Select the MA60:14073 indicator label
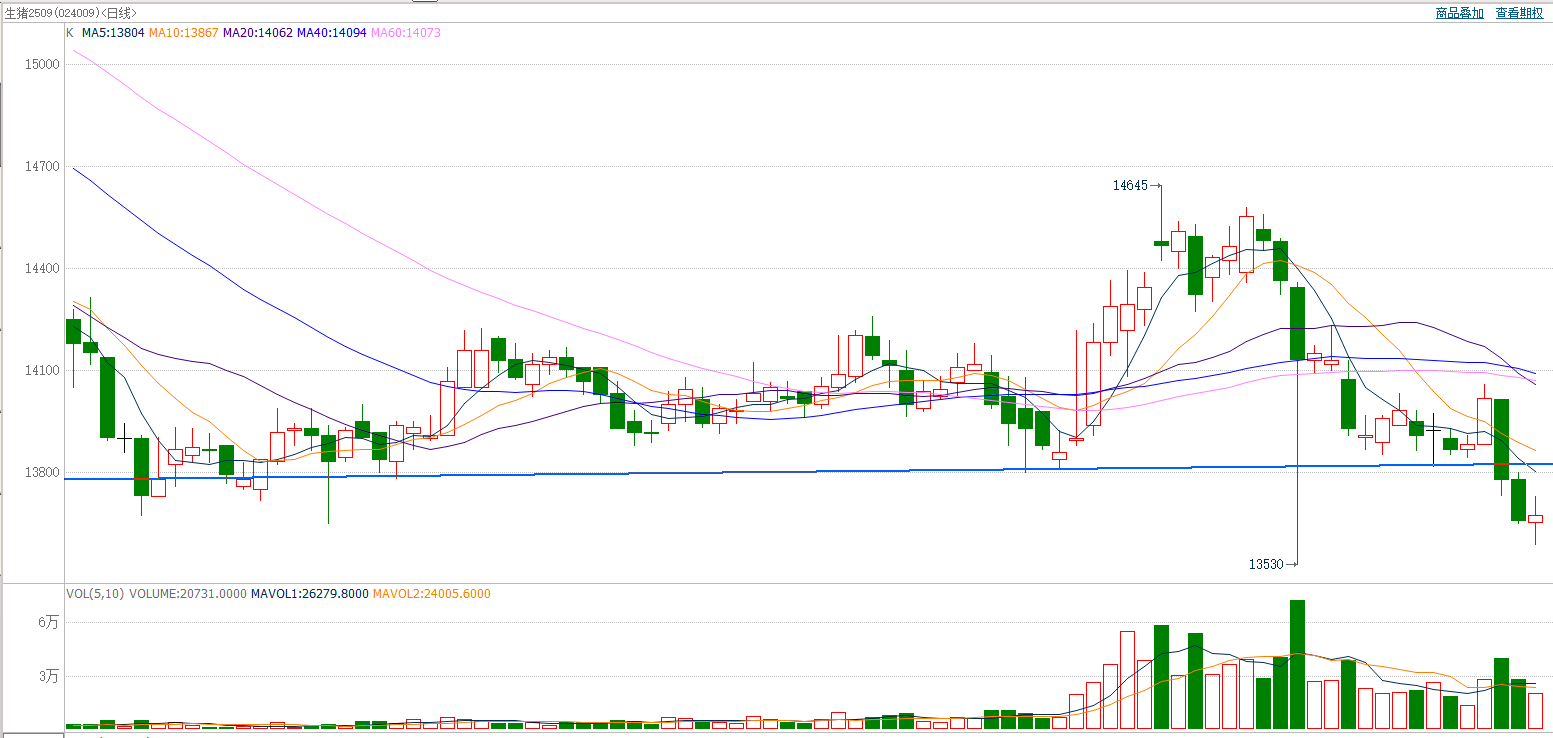1553x738 pixels. [406, 33]
